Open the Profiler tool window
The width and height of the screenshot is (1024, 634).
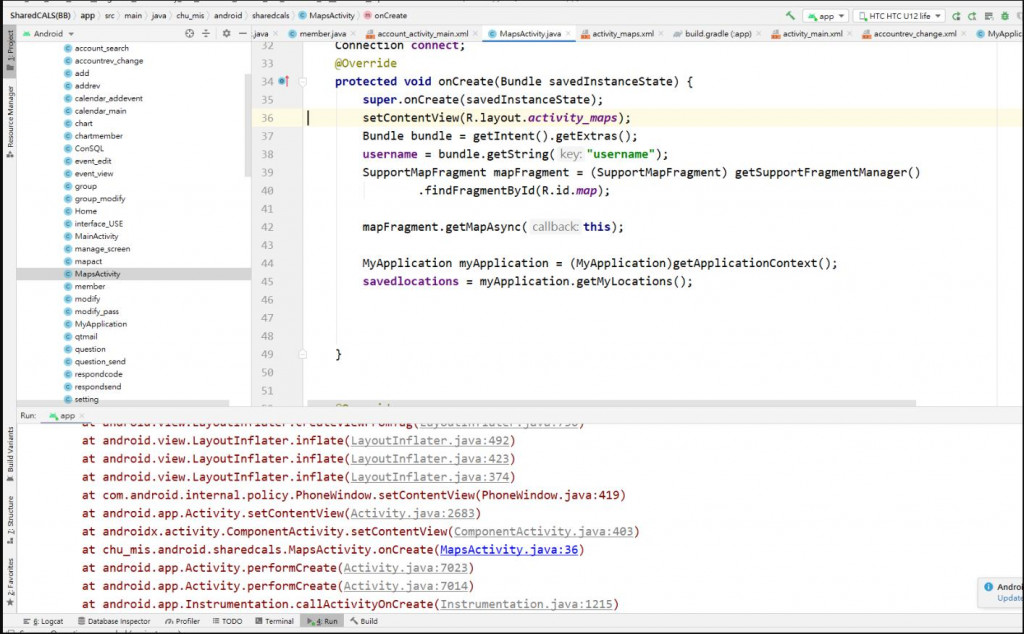(x=182, y=621)
